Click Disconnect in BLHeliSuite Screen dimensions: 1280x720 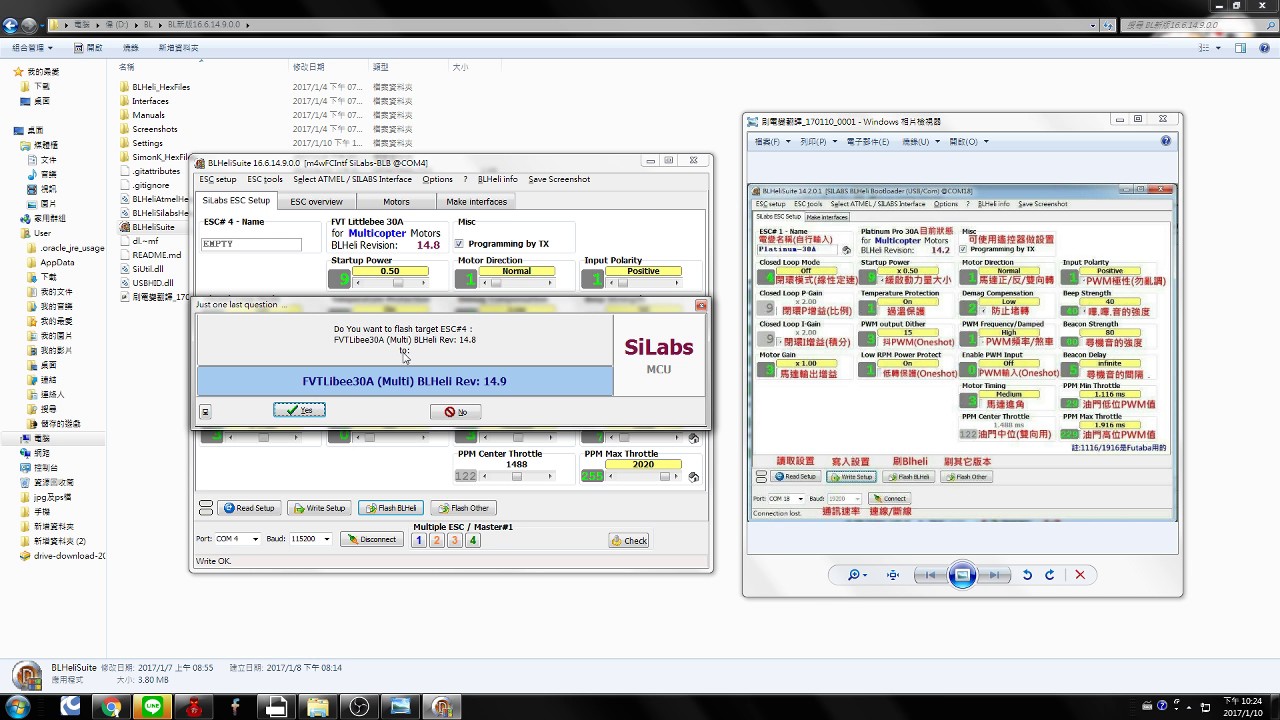(x=372, y=540)
